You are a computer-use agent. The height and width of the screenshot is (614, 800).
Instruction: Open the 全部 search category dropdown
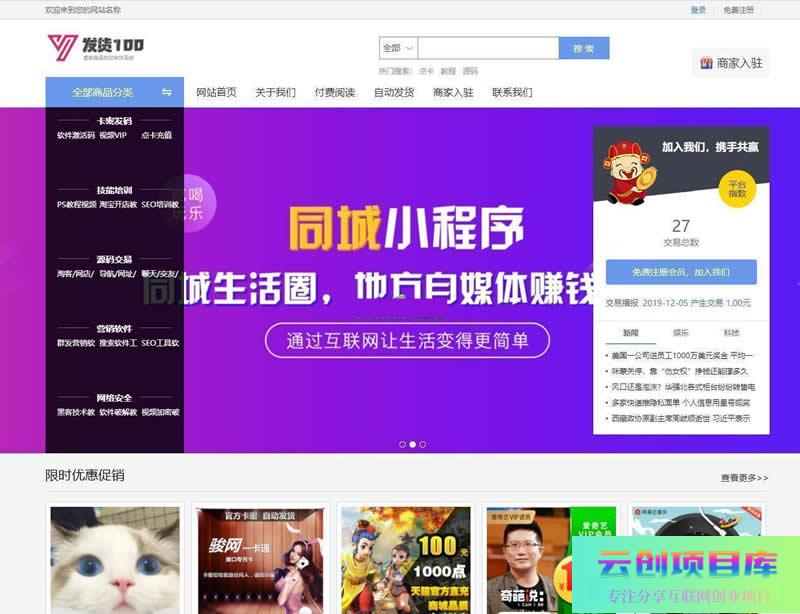(x=397, y=48)
